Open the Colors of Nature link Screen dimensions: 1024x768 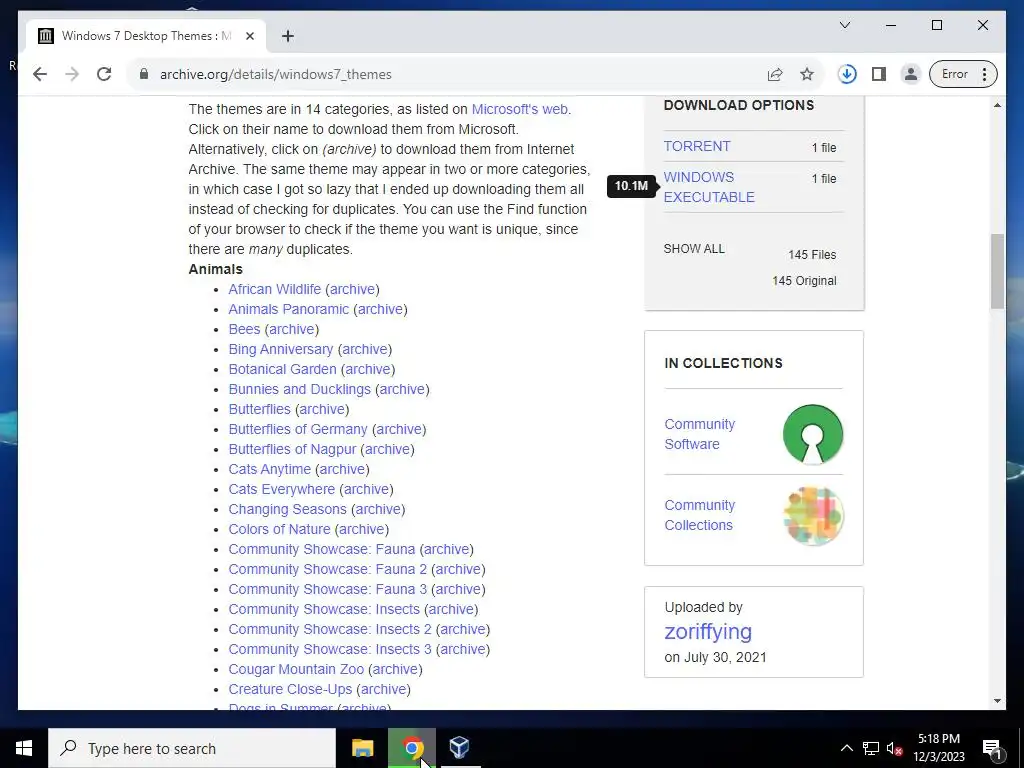tap(280, 530)
